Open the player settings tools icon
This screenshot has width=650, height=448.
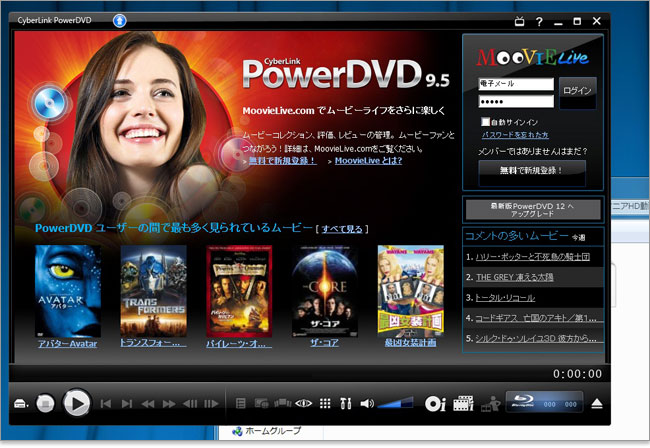point(346,403)
